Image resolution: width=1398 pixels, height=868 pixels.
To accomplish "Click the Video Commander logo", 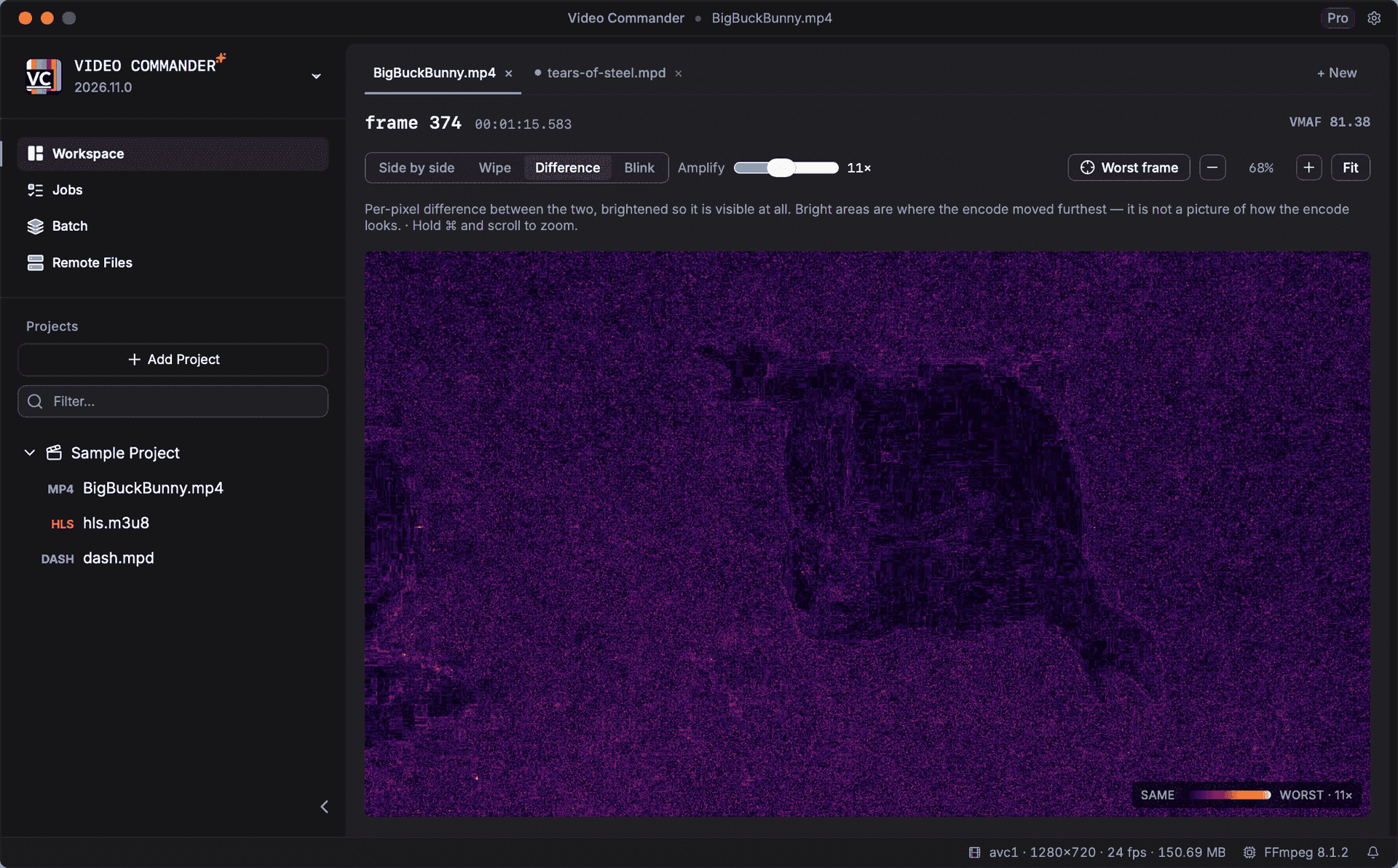I will [44, 76].
